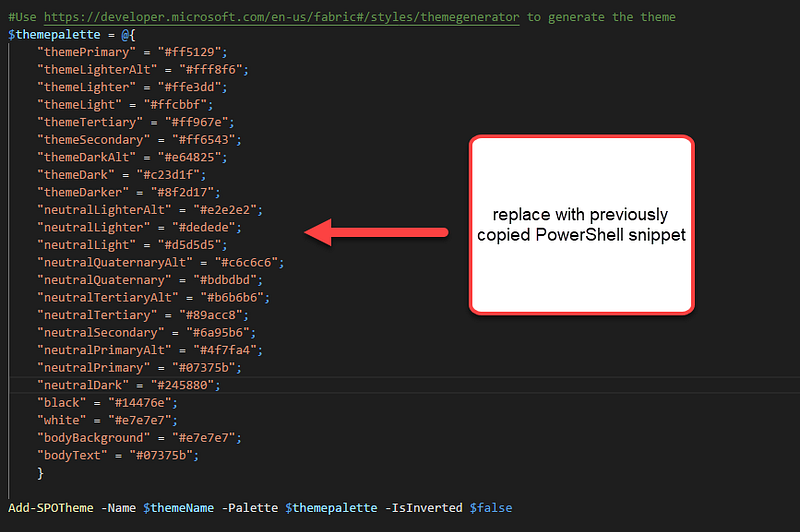This screenshot has width=800, height=532.
Task: Click the "#ffe3dd" value
Action: [x=189, y=87]
